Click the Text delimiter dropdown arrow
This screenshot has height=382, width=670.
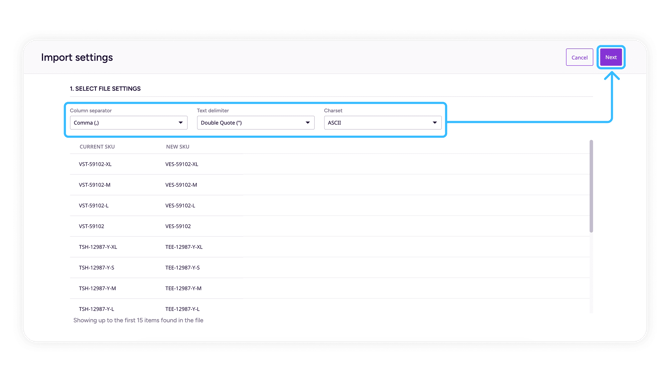307,123
